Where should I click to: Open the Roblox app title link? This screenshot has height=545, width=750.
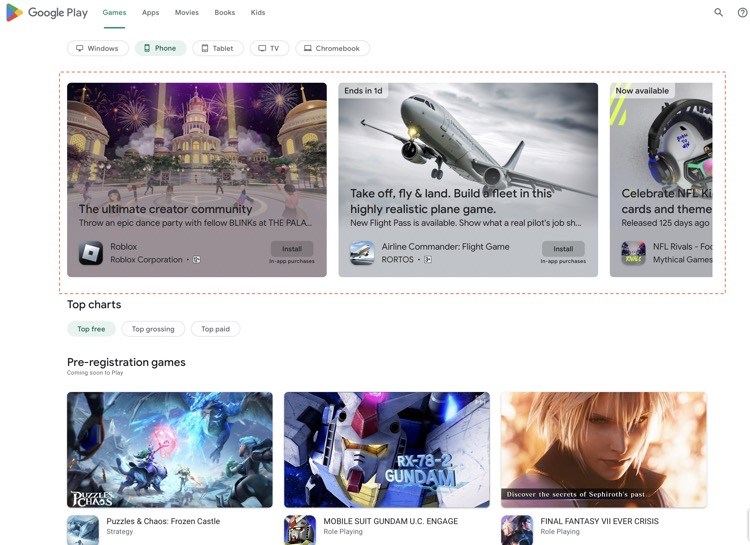point(123,247)
